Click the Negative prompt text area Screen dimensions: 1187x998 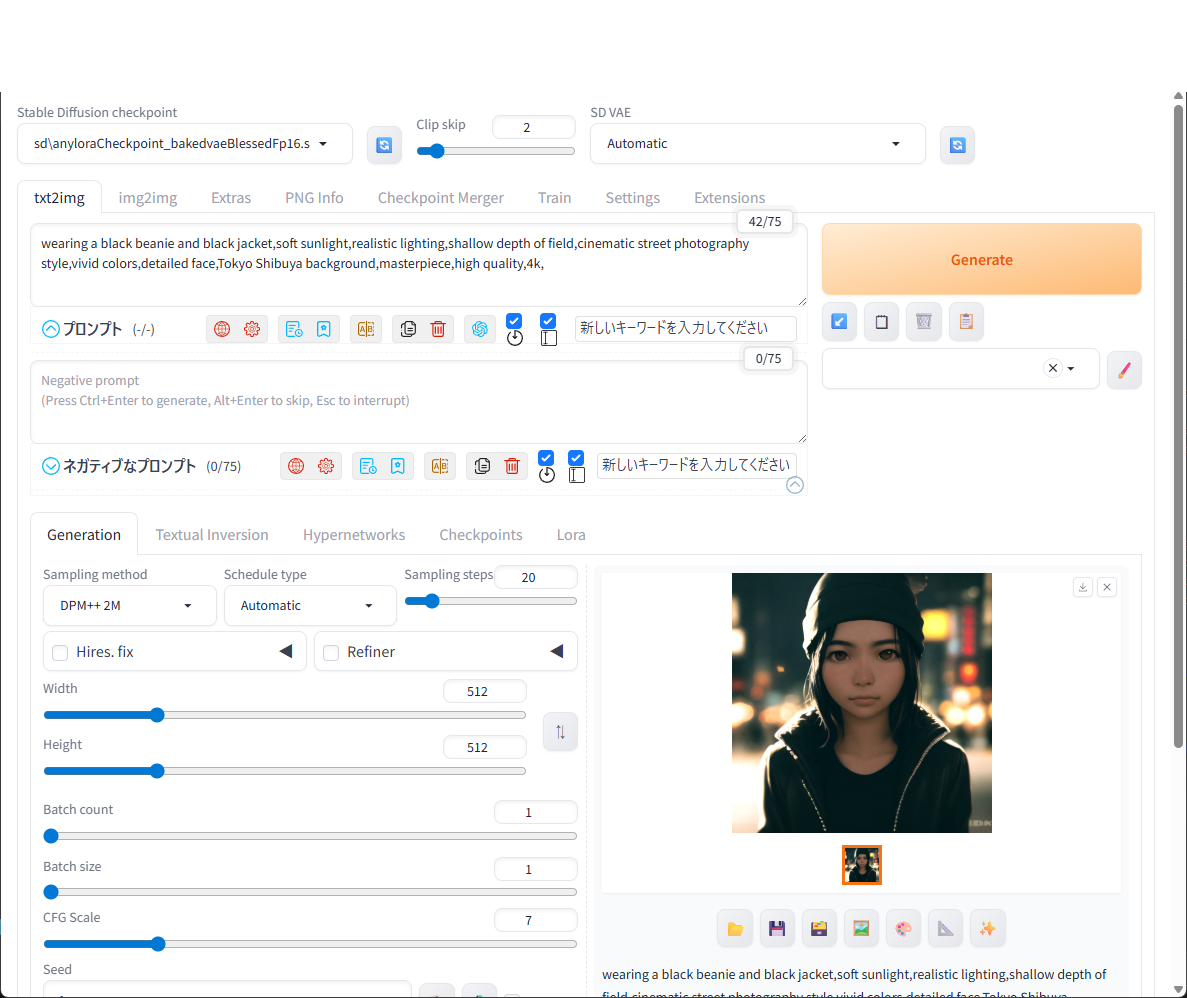click(419, 402)
